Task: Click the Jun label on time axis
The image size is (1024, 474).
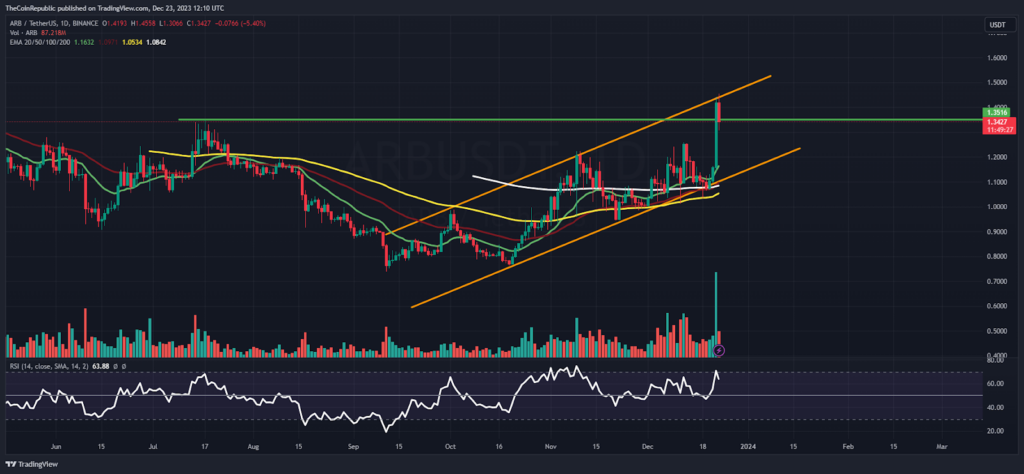Action: pos(56,447)
